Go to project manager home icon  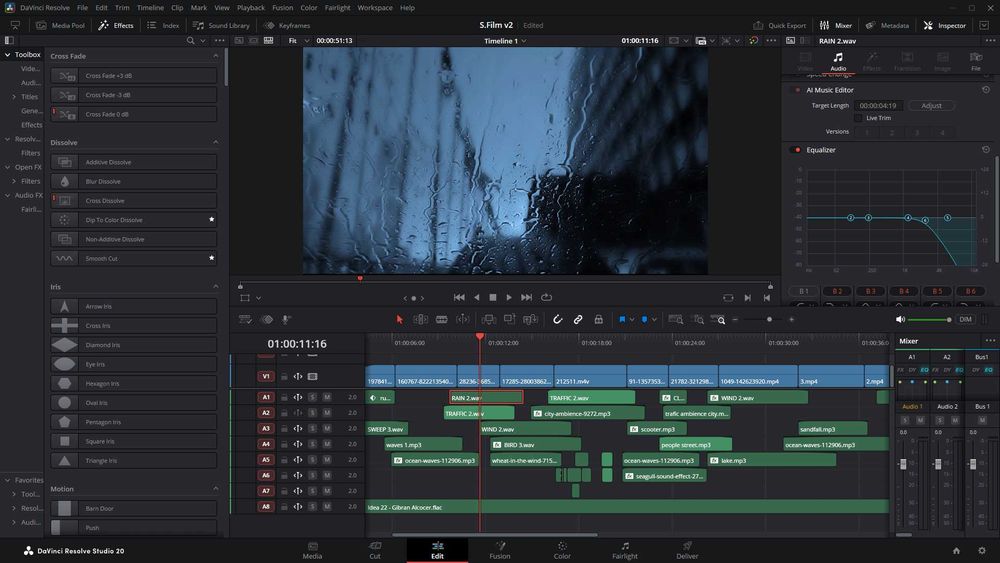coord(956,551)
